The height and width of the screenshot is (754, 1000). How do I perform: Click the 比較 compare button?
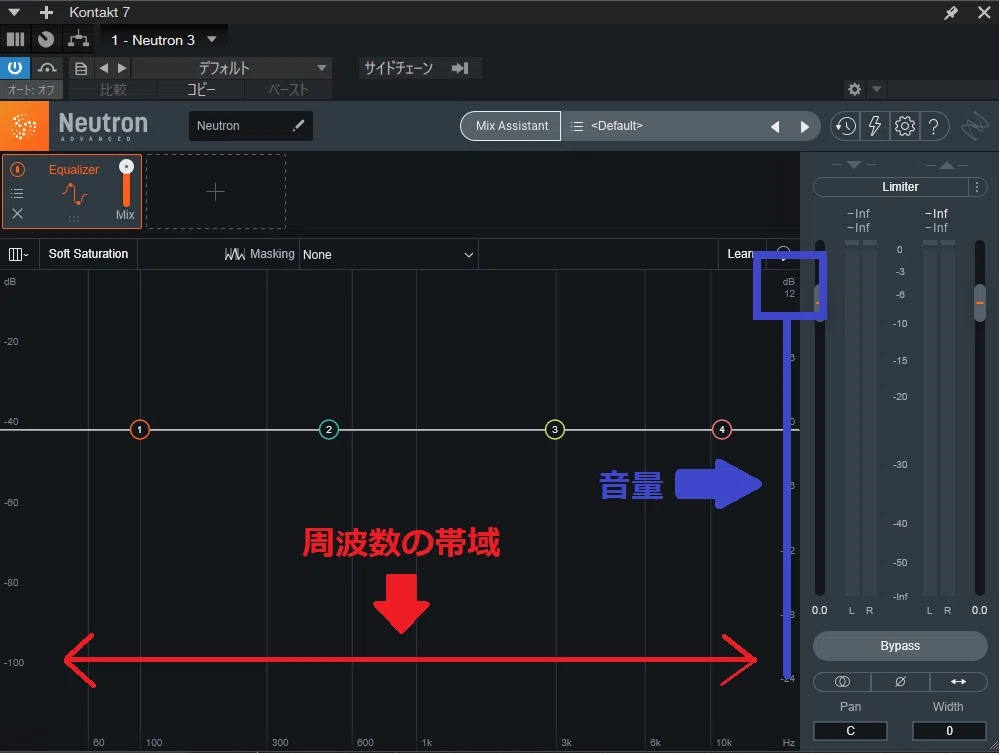[x=113, y=89]
